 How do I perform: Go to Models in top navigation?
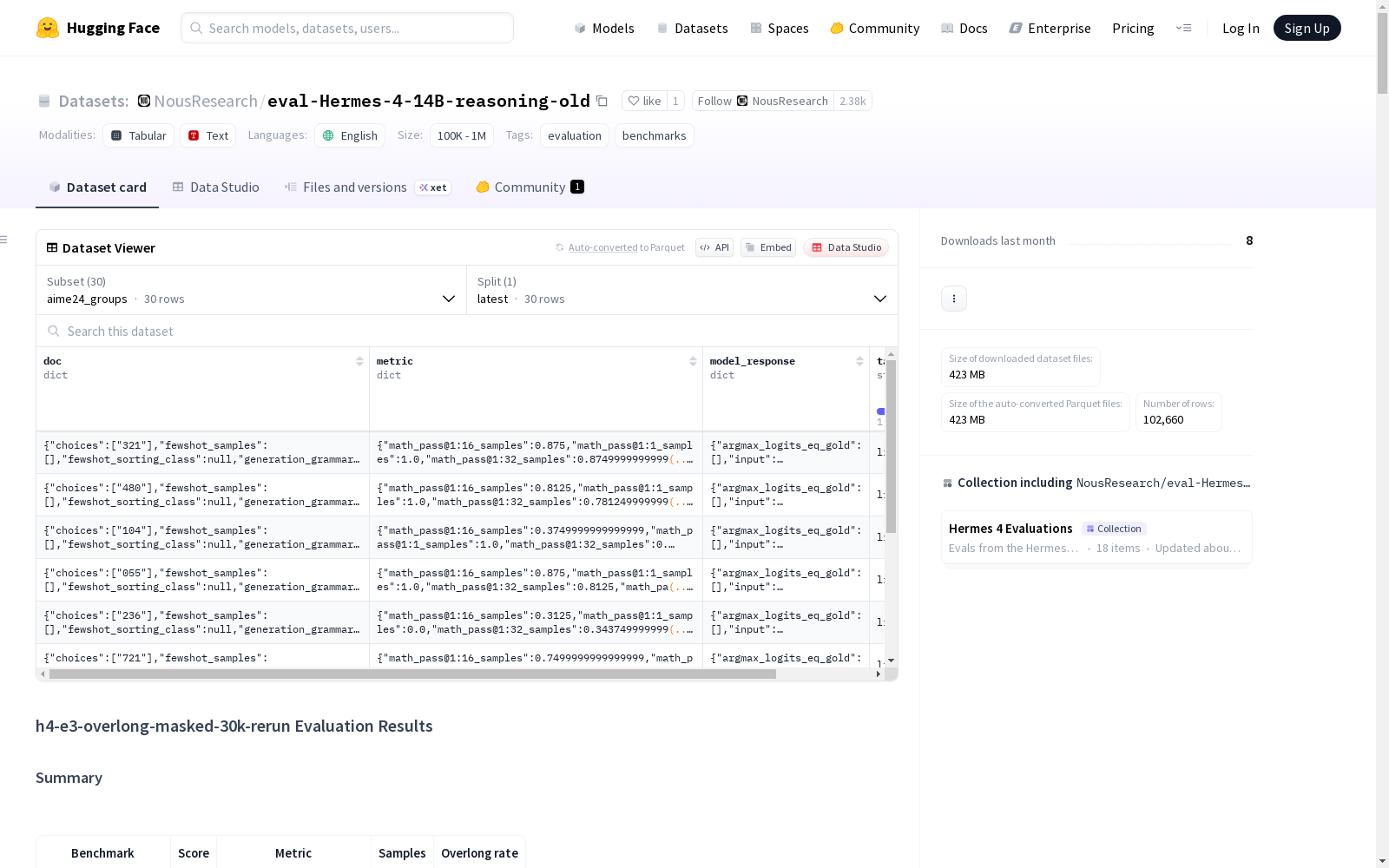click(x=604, y=28)
